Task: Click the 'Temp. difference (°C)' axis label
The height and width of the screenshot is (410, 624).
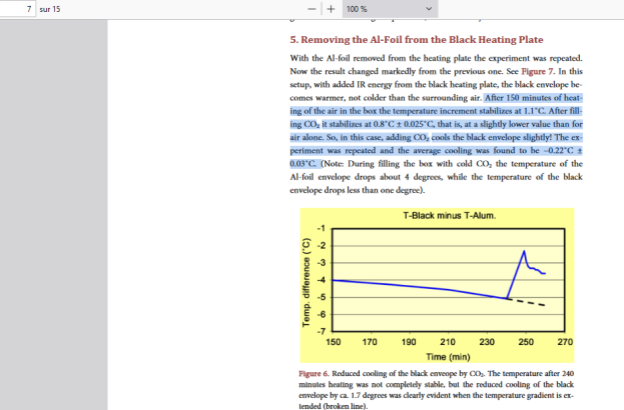Action: (306, 282)
